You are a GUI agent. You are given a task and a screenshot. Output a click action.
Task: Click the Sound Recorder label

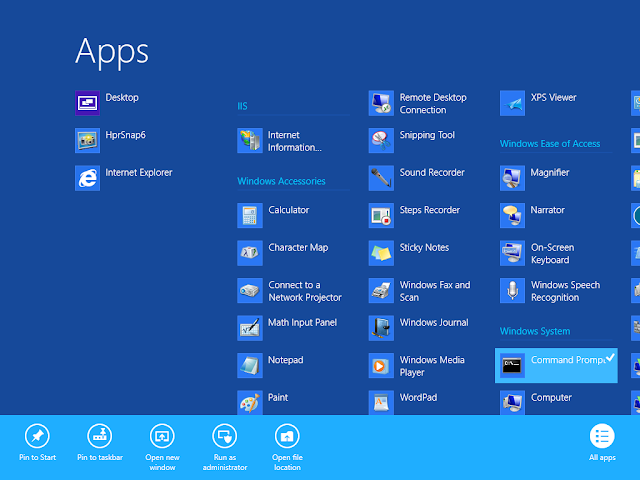pos(432,173)
